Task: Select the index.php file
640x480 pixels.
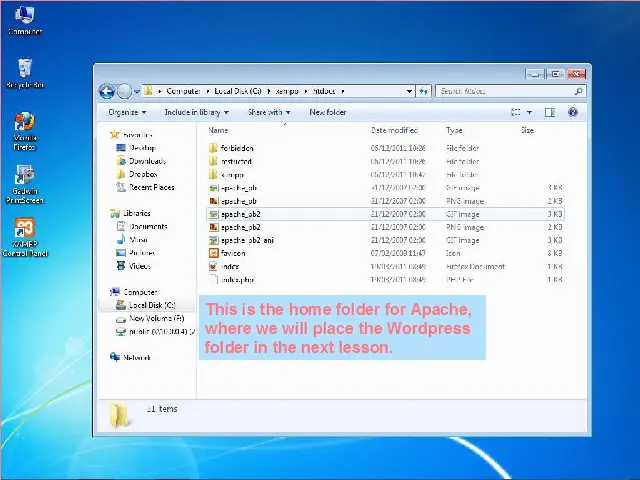Action: click(385, 280)
